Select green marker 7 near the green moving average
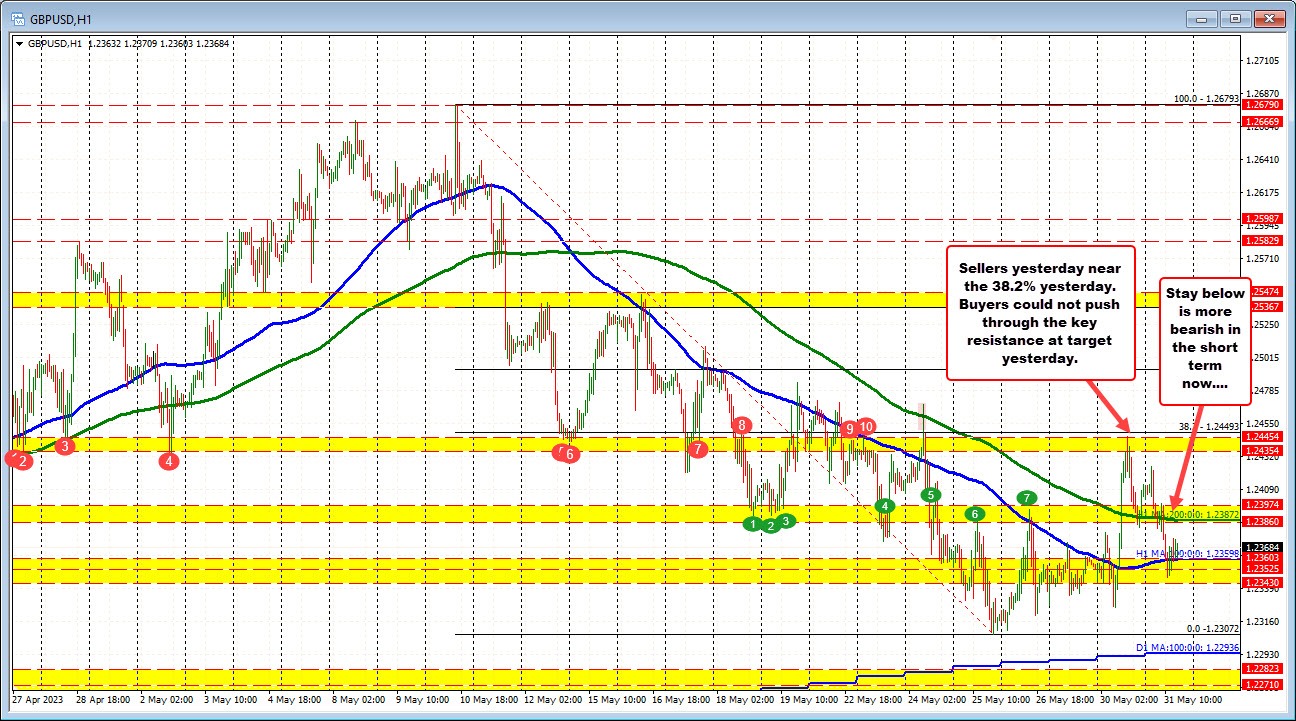Image resolution: width=1296 pixels, height=721 pixels. tap(1026, 496)
